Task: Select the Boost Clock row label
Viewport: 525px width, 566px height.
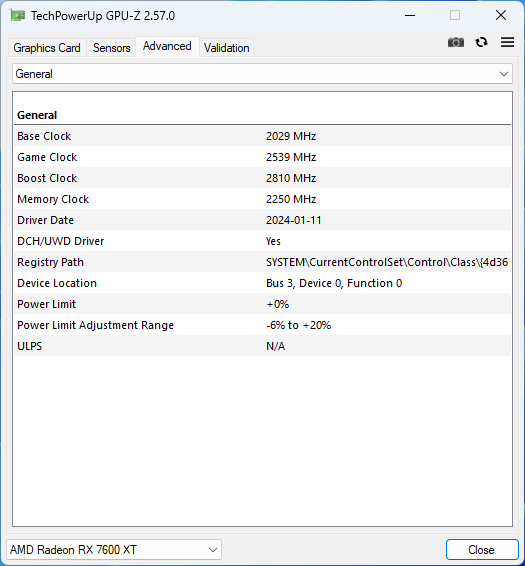Action: coord(47,178)
